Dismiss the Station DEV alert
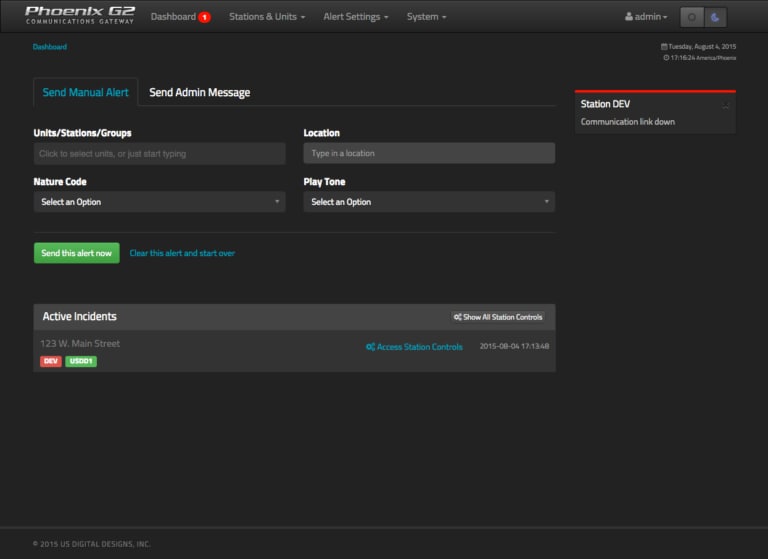Image resolution: width=768 pixels, height=559 pixels. click(726, 105)
